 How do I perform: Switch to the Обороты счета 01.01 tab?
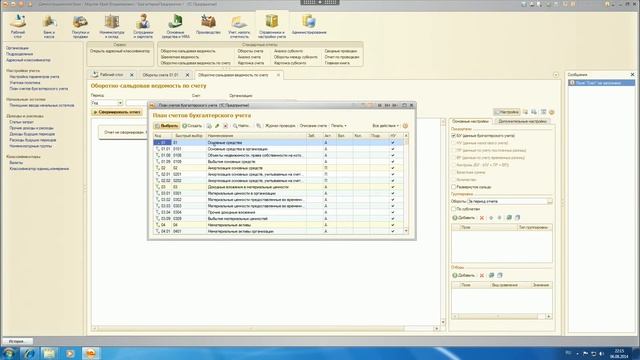pyautogui.click(x=160, y=75)
